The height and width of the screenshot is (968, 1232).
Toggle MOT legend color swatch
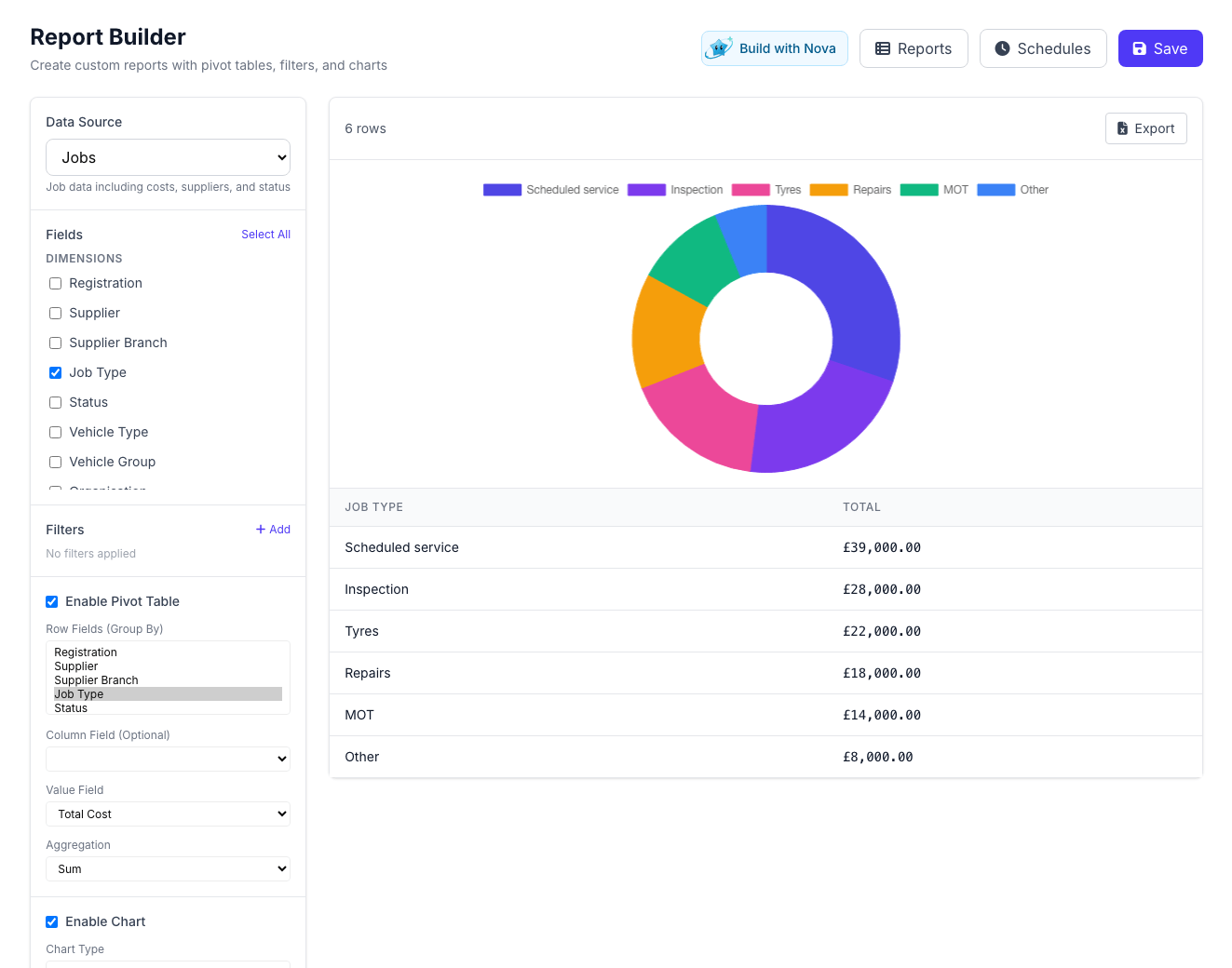919,190
